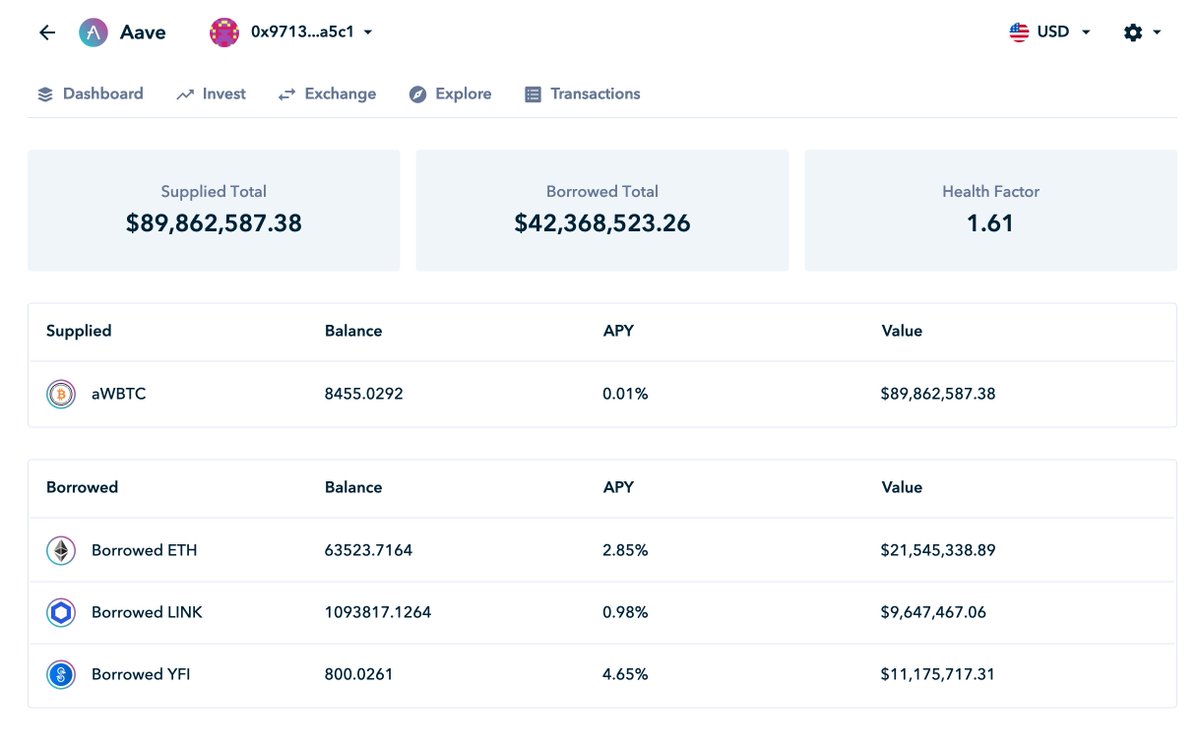Click the ETH token icon
The image size is (1200, 750).
[x=61, y=550]
